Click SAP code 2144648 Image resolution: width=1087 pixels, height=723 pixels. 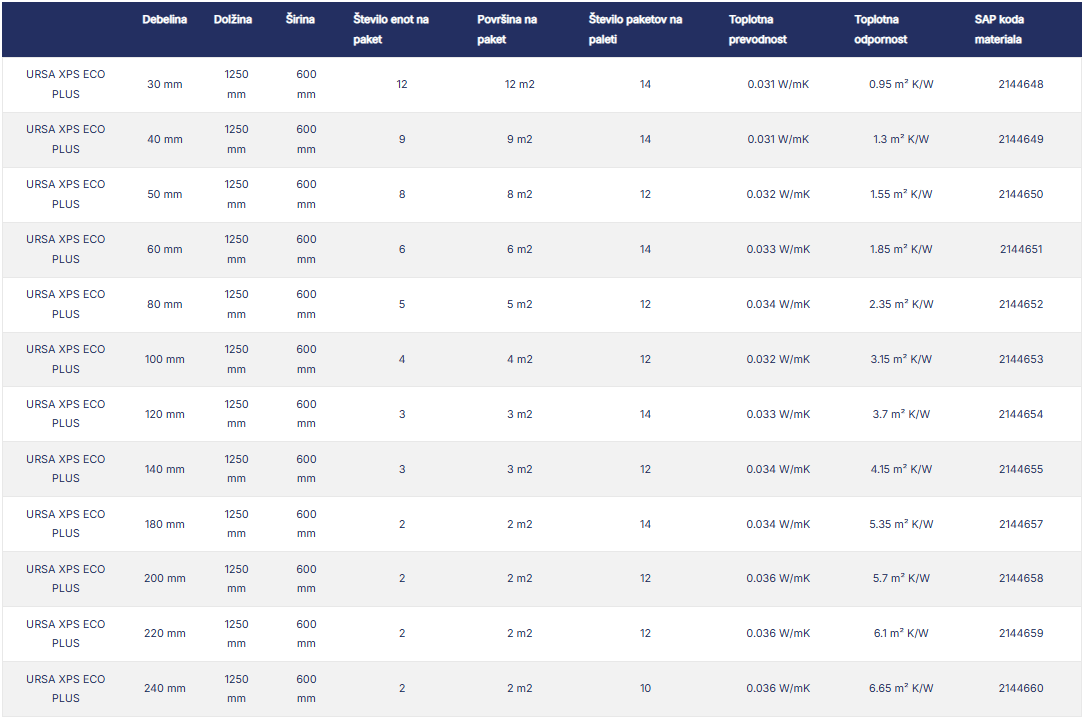(1020, 85)
